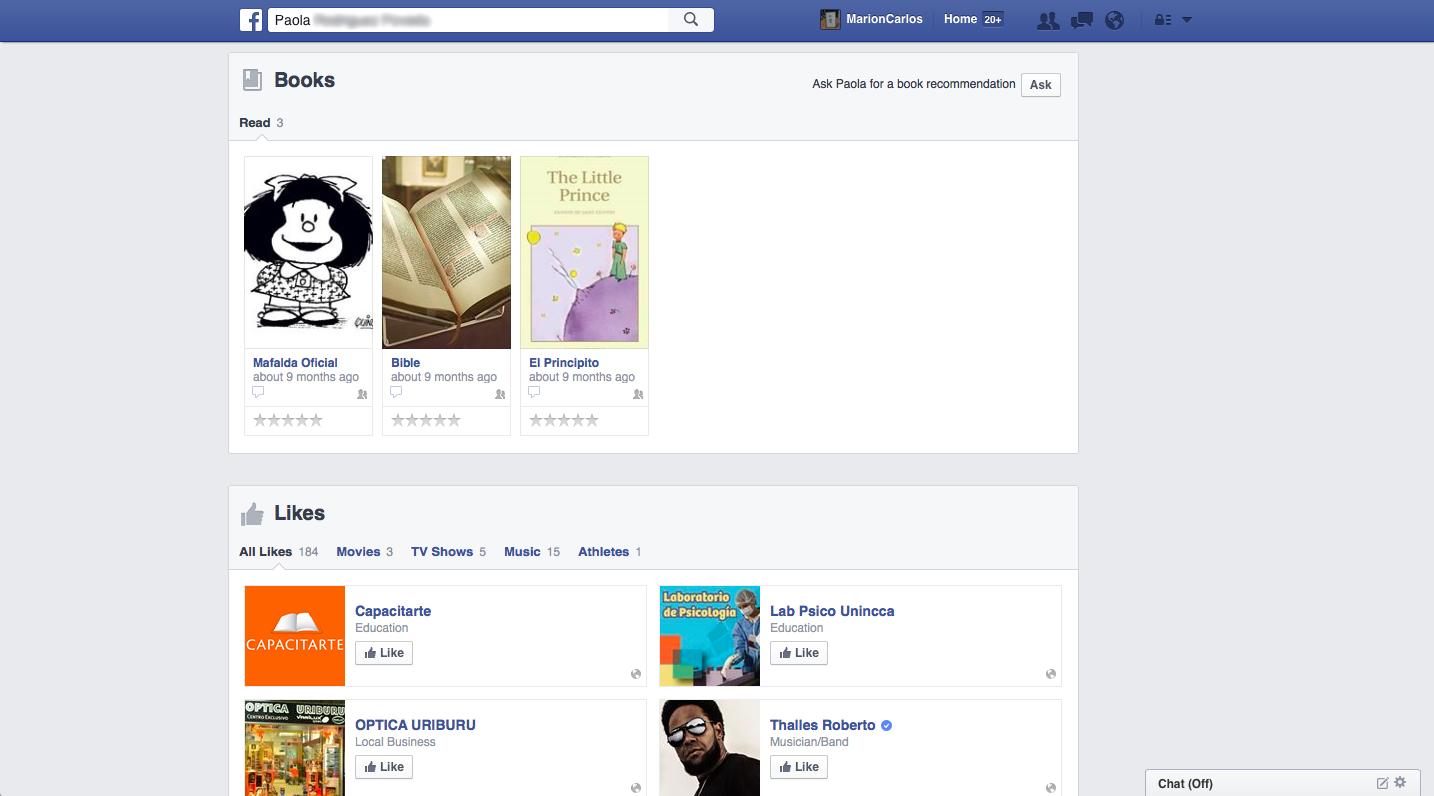1434x796 pixels.
Task: Click the Ask book recommendation button
Action: [x=1040, y=85]
